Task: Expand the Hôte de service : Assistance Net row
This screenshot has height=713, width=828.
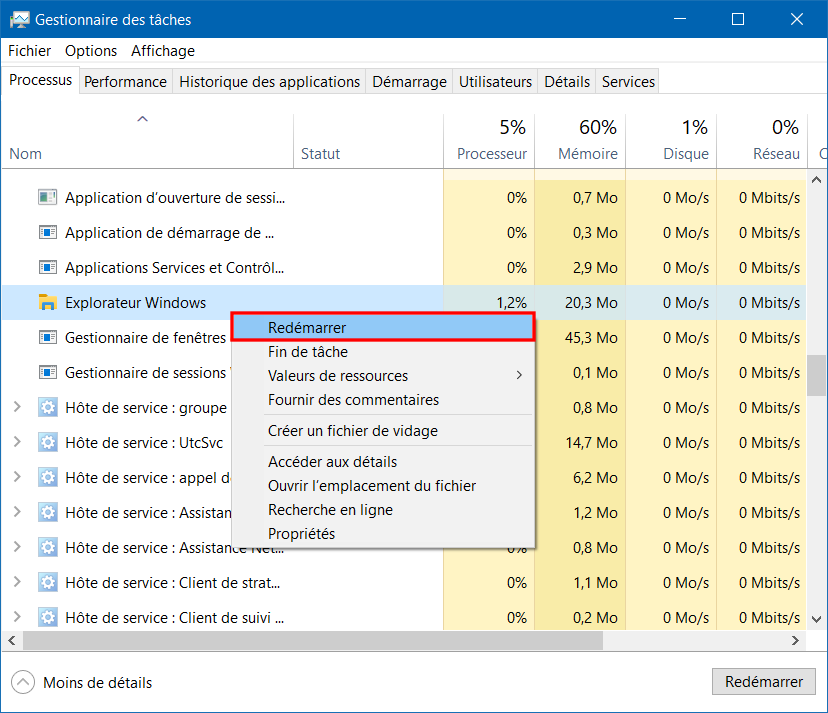Action: pyautogui.click(x=17, y=547)
